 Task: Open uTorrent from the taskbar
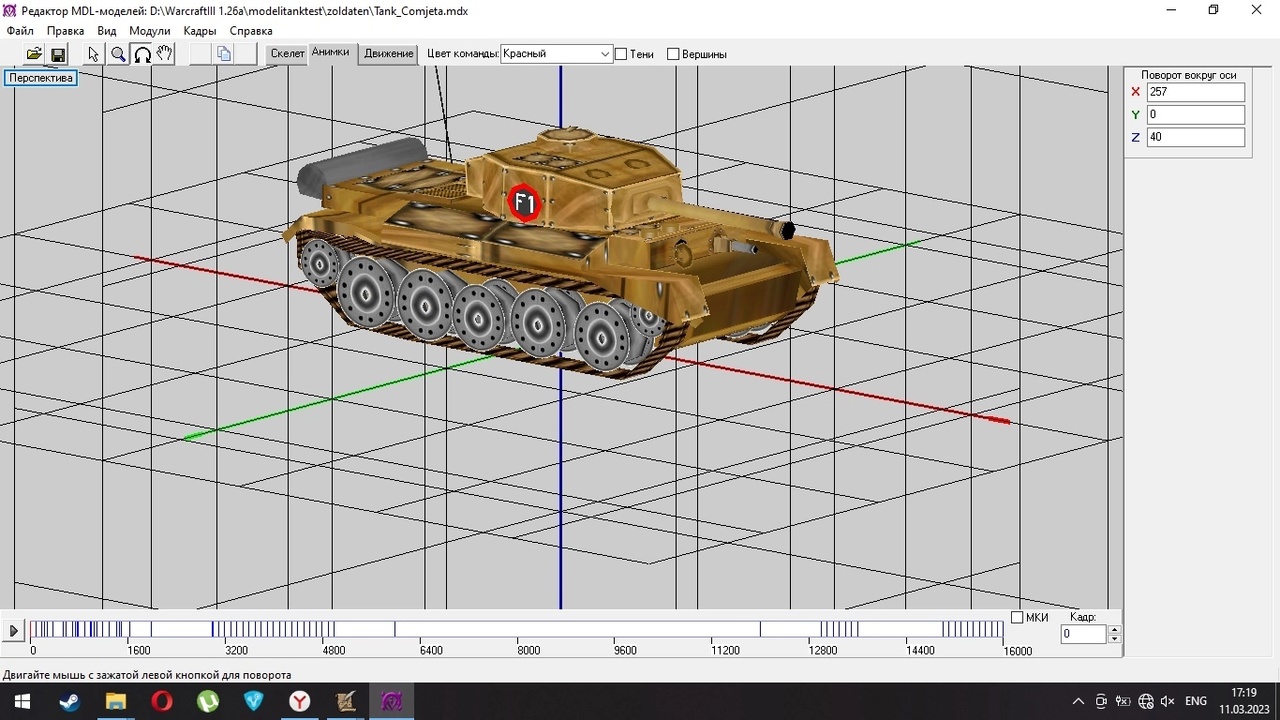(207, 701)
